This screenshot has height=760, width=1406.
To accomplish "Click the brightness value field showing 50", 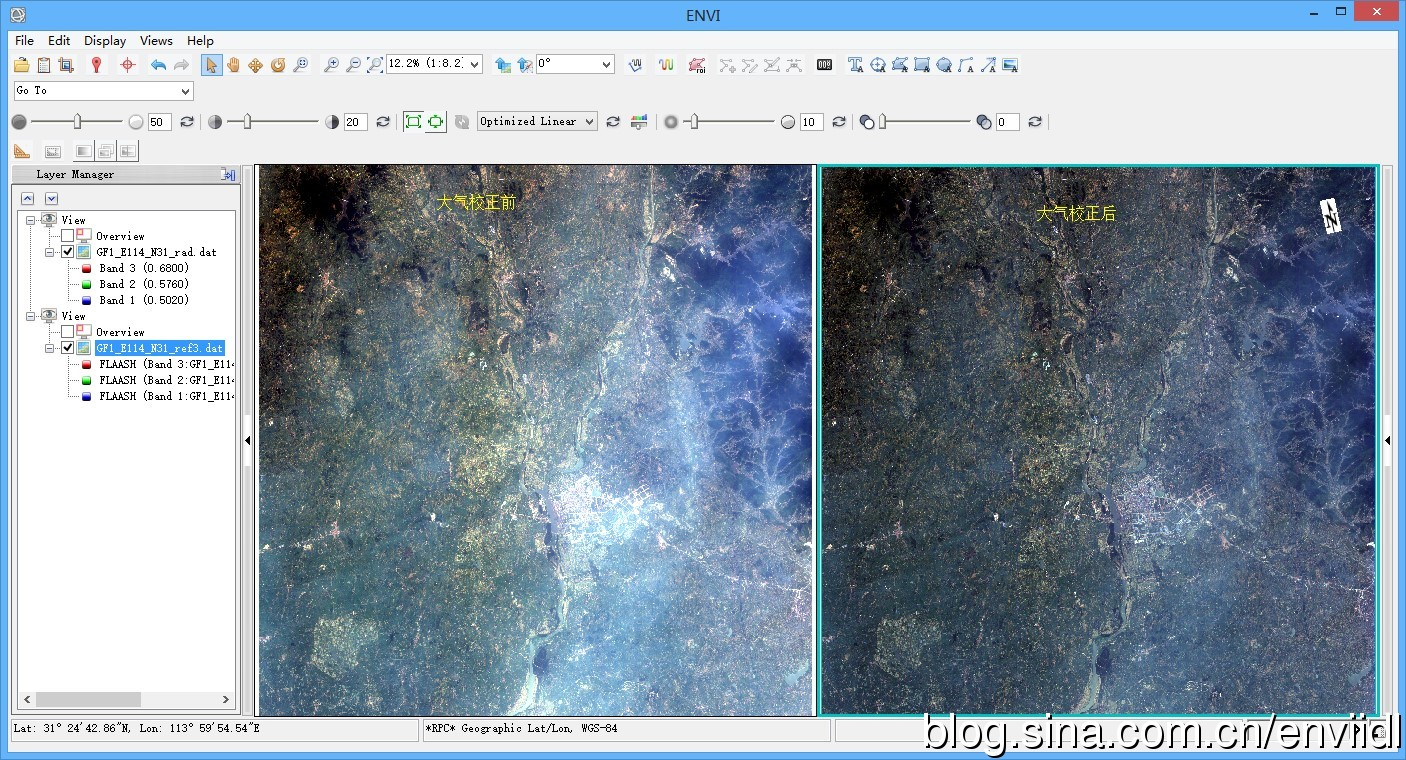I will coord(160,122).
